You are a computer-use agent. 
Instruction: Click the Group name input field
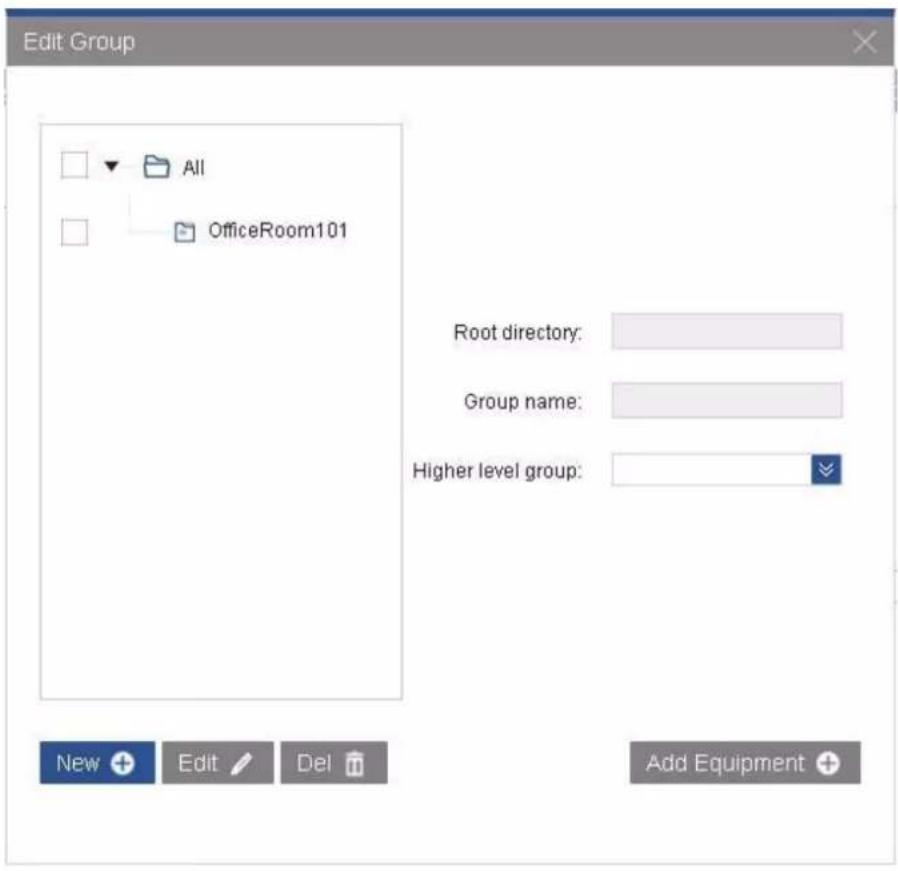[x=727, y=400]
